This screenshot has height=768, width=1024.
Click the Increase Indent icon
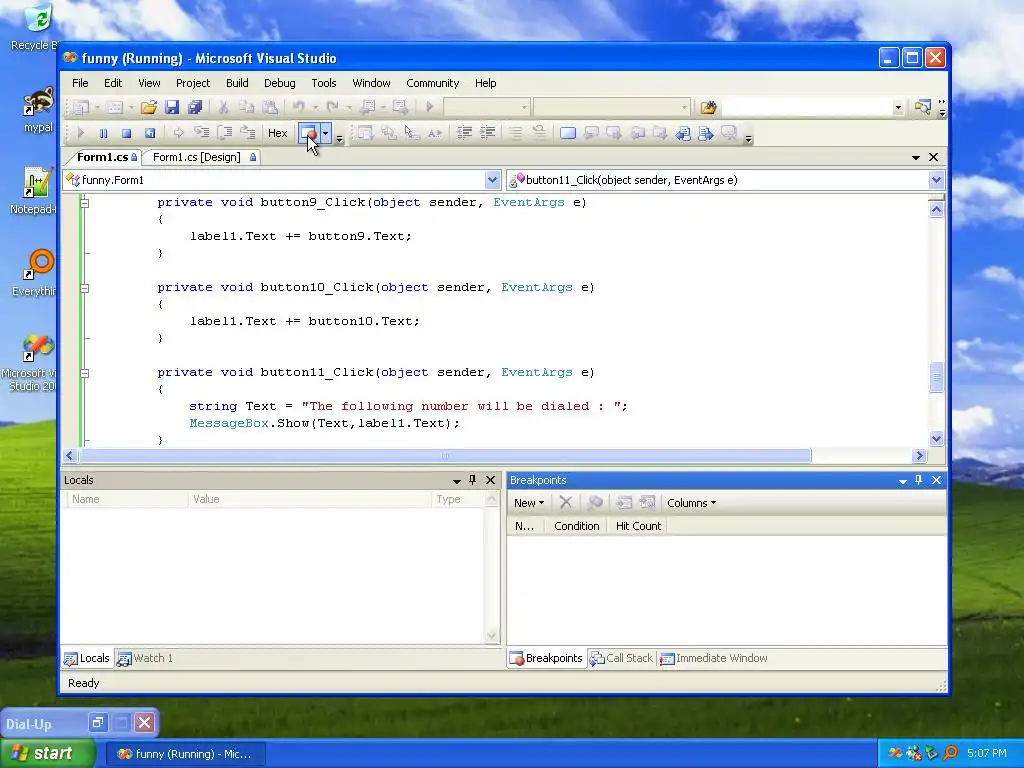coord(487,133)
